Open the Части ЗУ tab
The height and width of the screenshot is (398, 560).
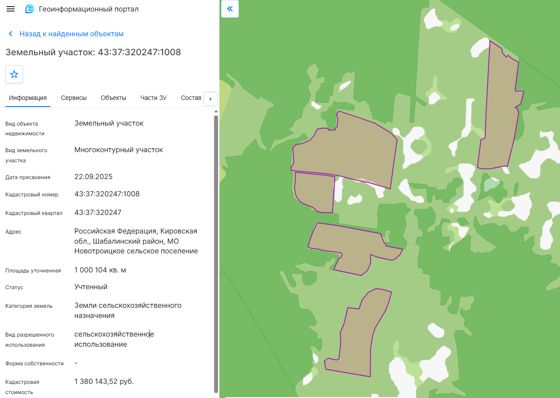pyautogui.click(x=153, y=98)
